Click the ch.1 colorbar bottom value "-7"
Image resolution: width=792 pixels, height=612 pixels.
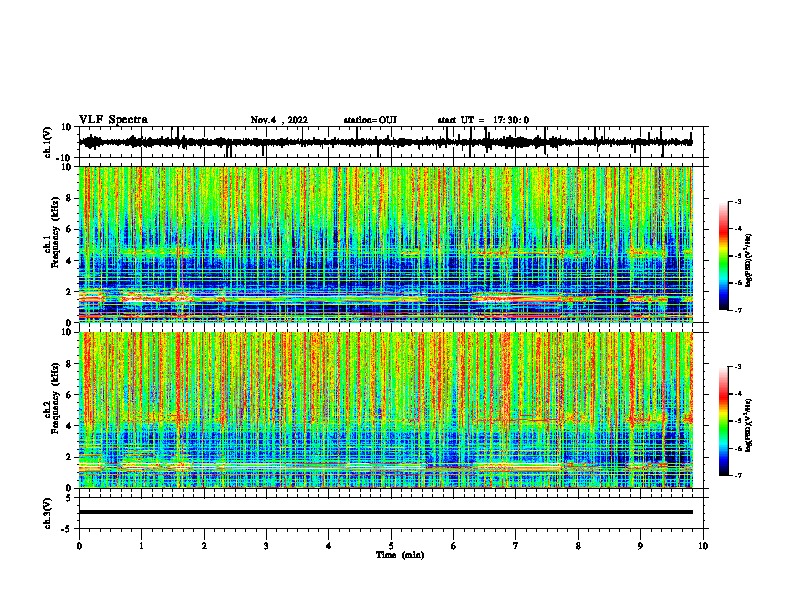[738, 310]
